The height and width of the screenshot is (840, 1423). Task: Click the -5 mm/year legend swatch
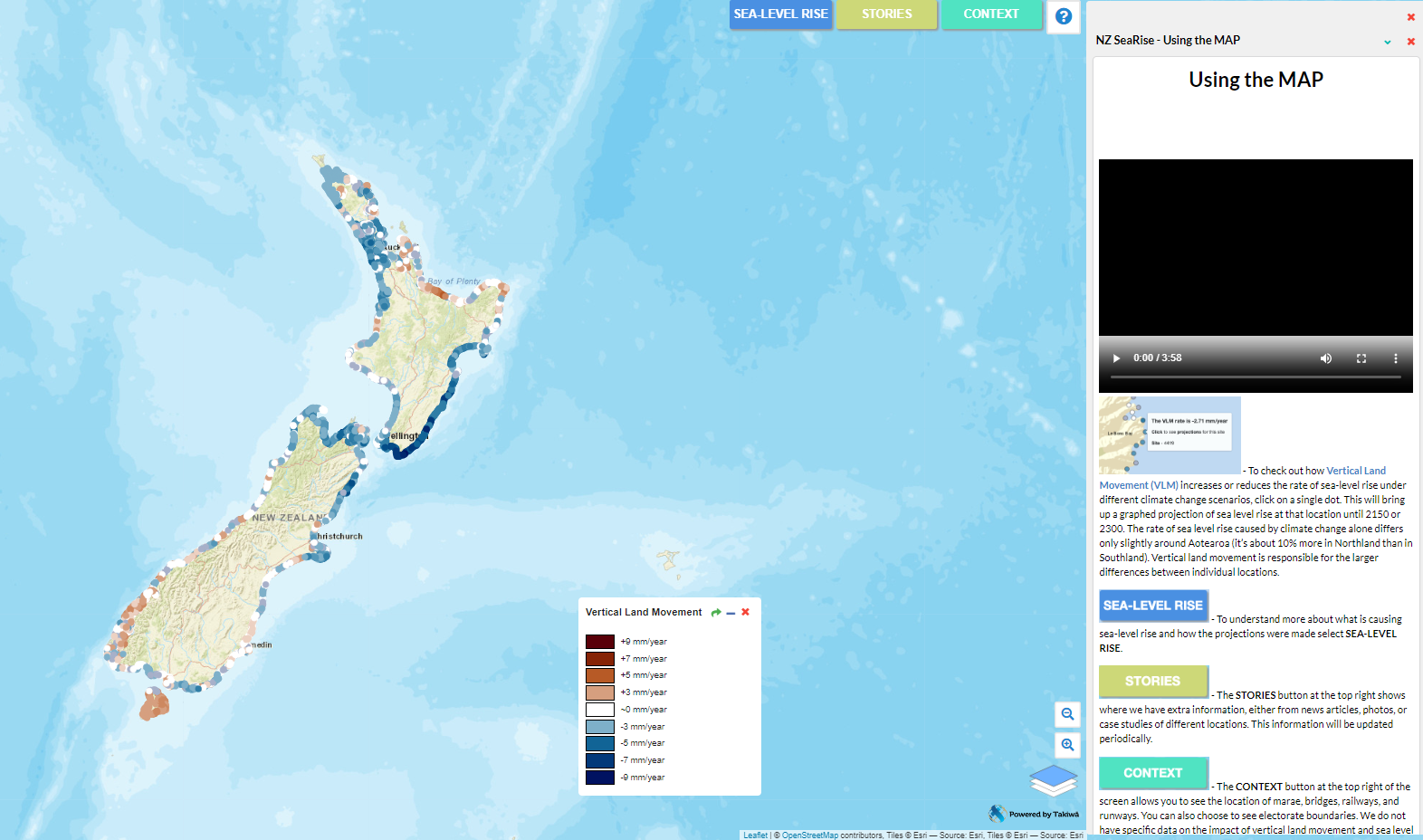(600, 743)
